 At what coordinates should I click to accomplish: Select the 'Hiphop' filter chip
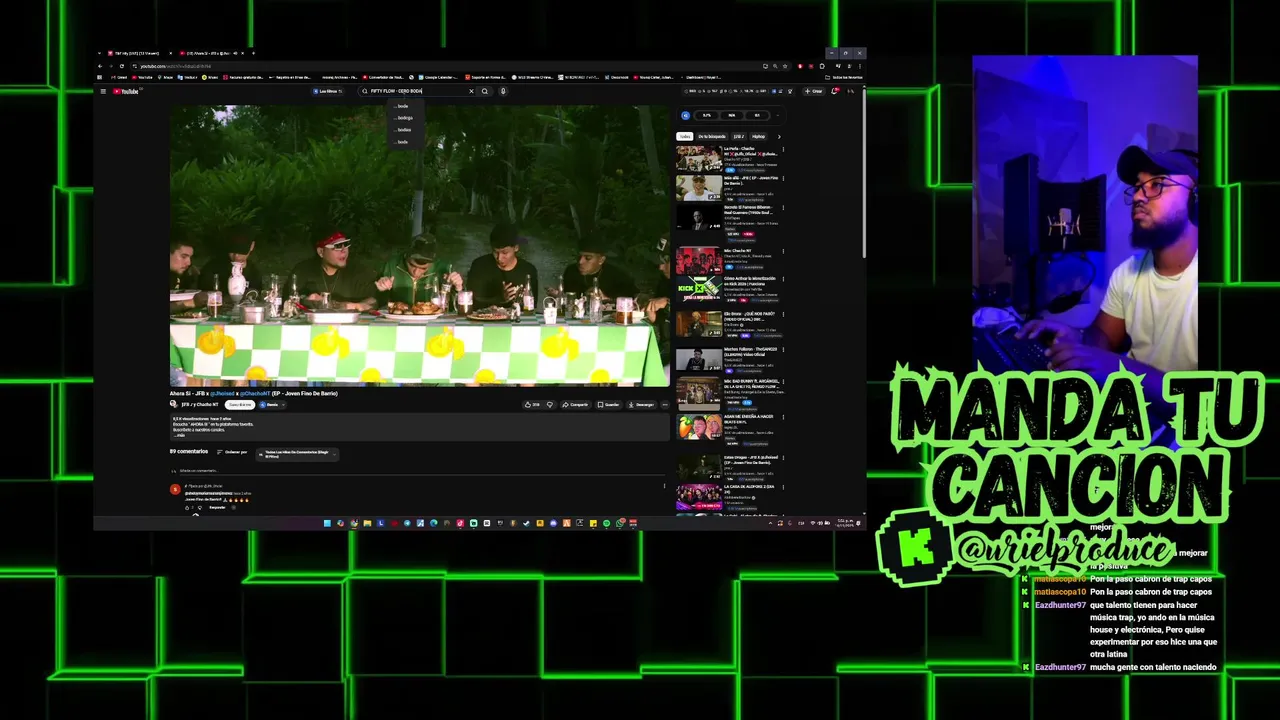point(758,136)
